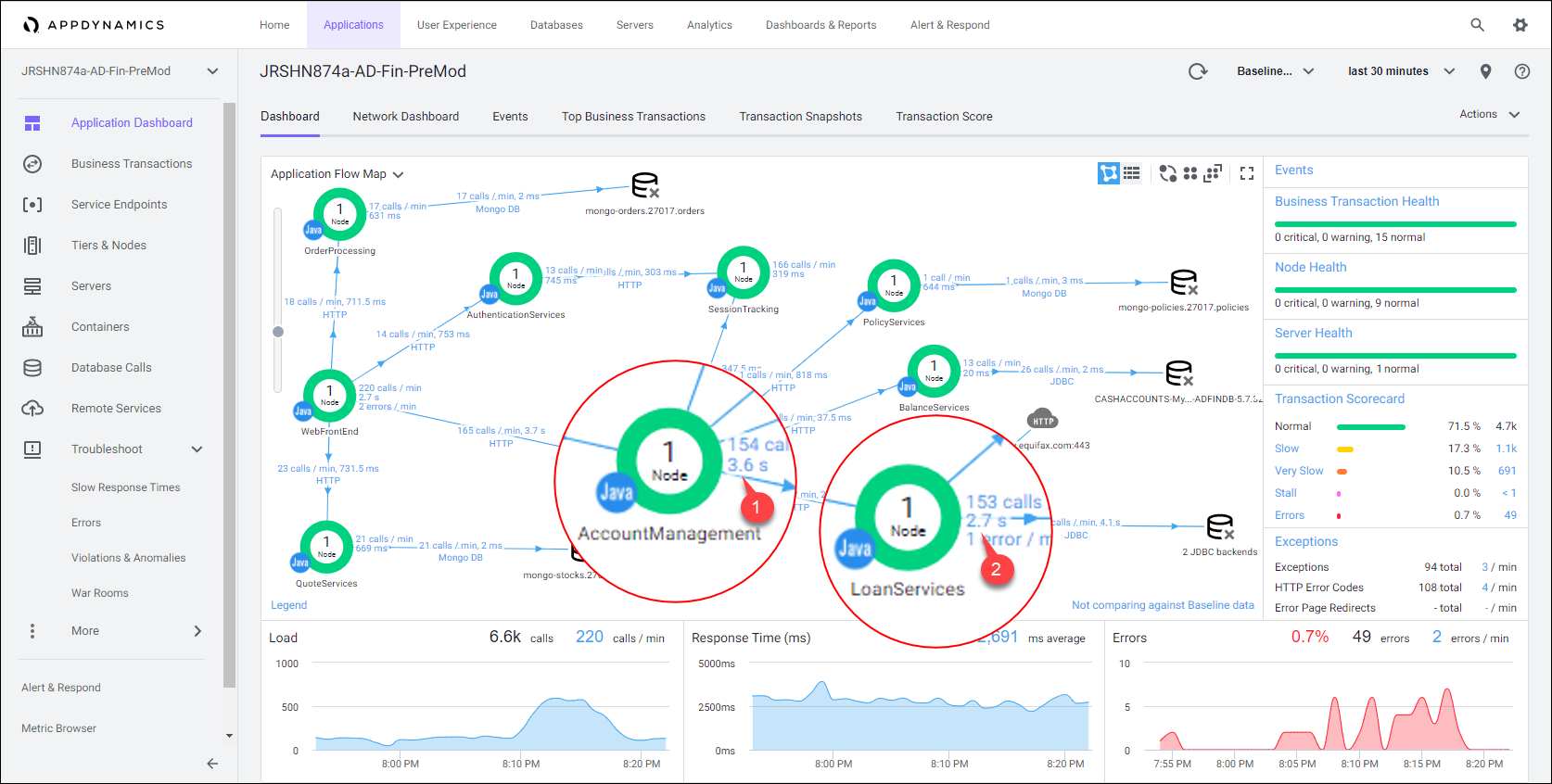The width and height of the screenshot is (1552, 784).
Task: Open the settings gear icon
Action: click(x=1520, y=25)
